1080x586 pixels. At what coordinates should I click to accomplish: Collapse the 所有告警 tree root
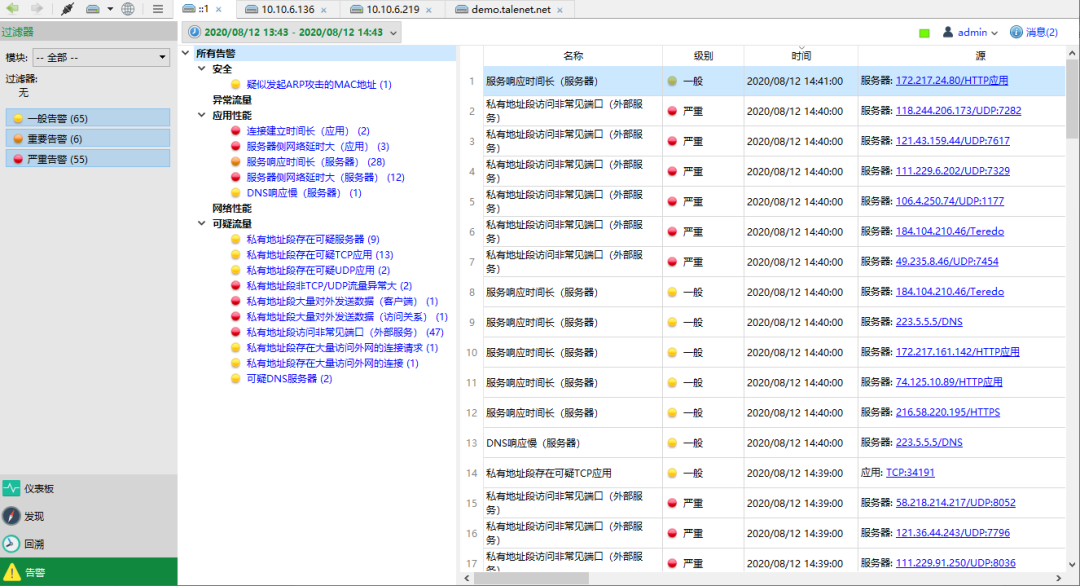[187, 54]
